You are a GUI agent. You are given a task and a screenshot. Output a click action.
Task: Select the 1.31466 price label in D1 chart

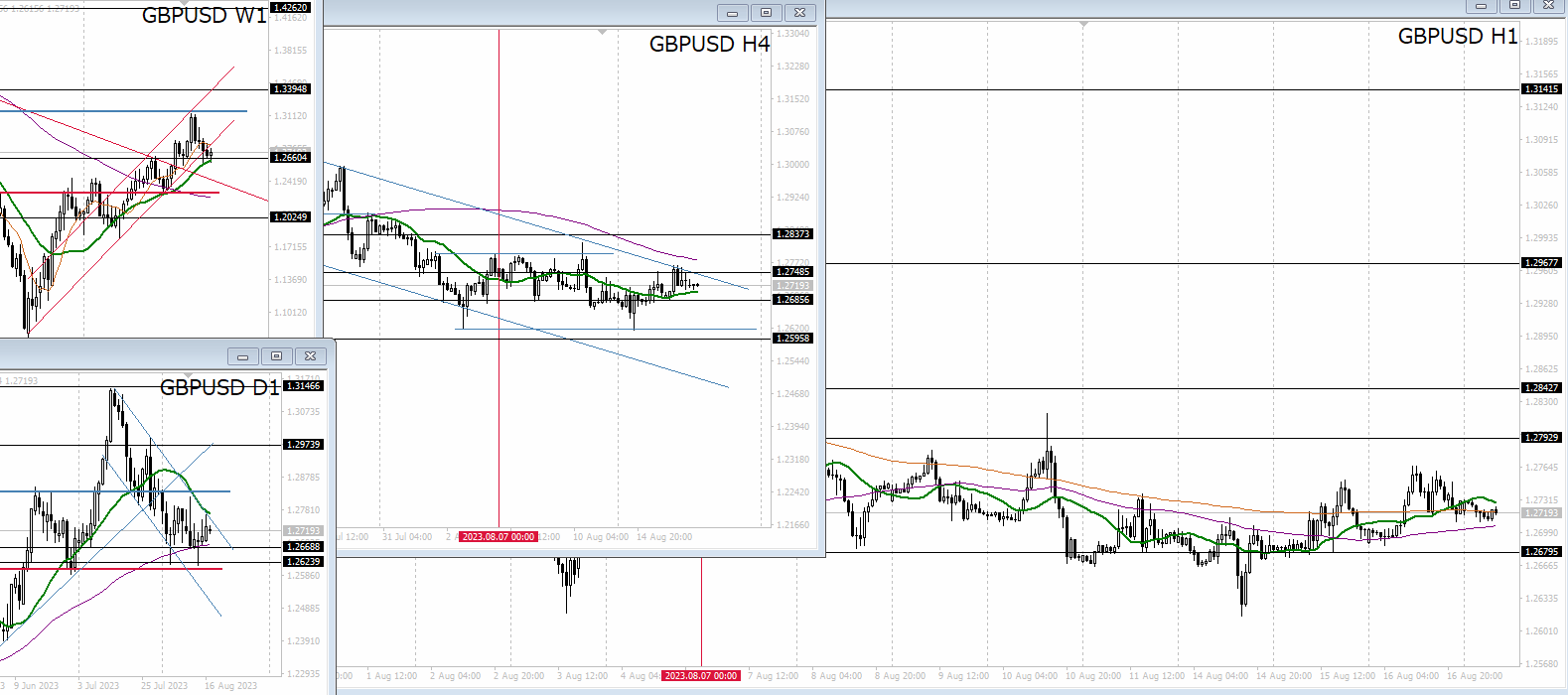click(x=304, y=386)
